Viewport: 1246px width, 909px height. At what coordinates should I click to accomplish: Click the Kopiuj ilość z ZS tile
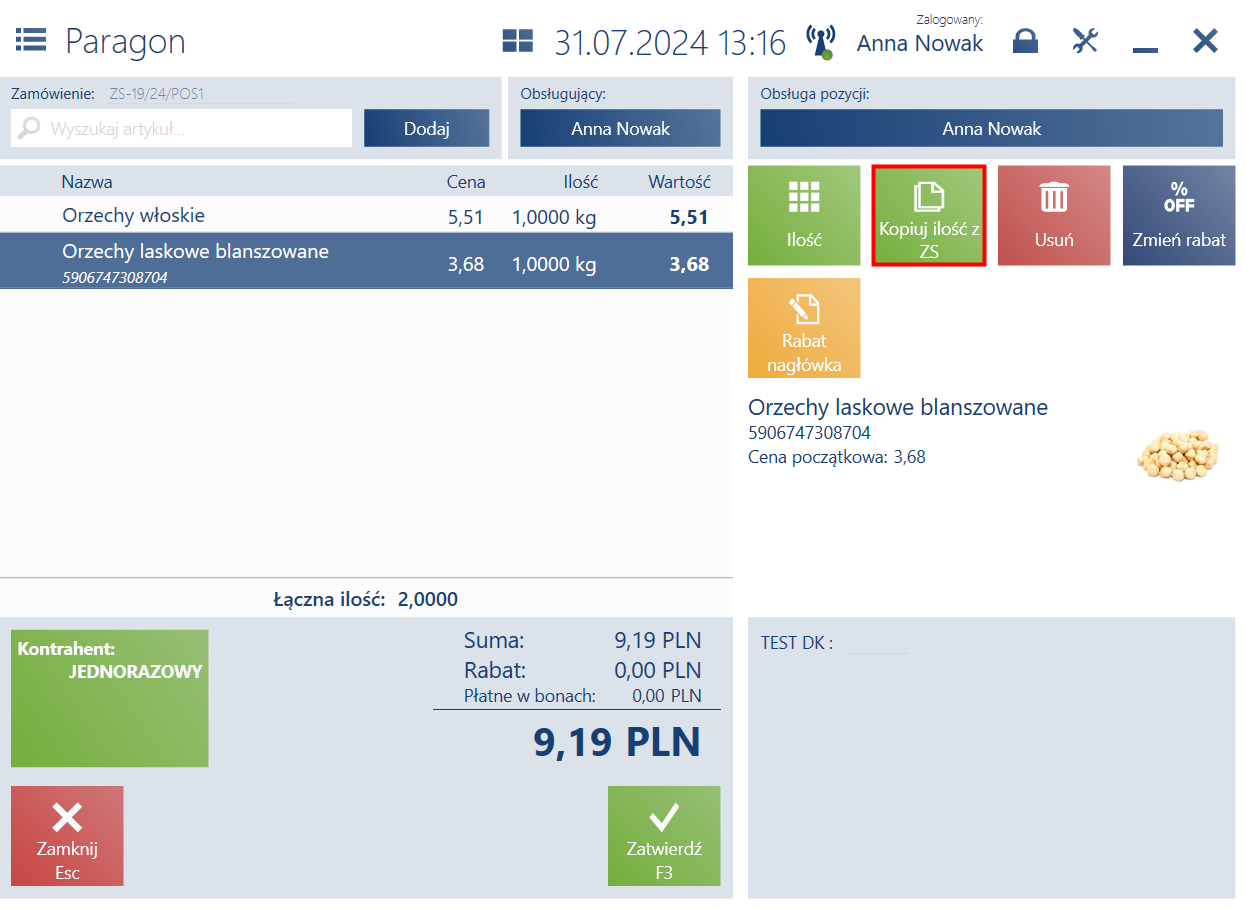(x=929, y=215)
